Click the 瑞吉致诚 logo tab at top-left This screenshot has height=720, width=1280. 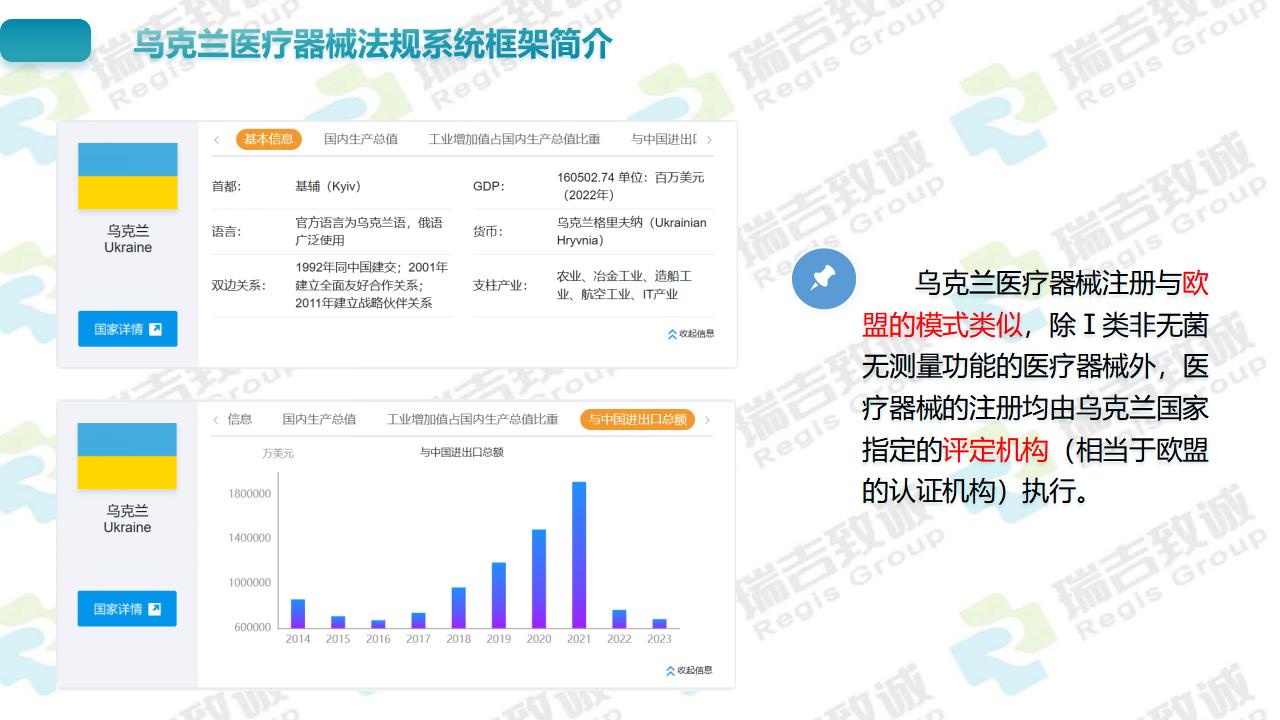46,41
